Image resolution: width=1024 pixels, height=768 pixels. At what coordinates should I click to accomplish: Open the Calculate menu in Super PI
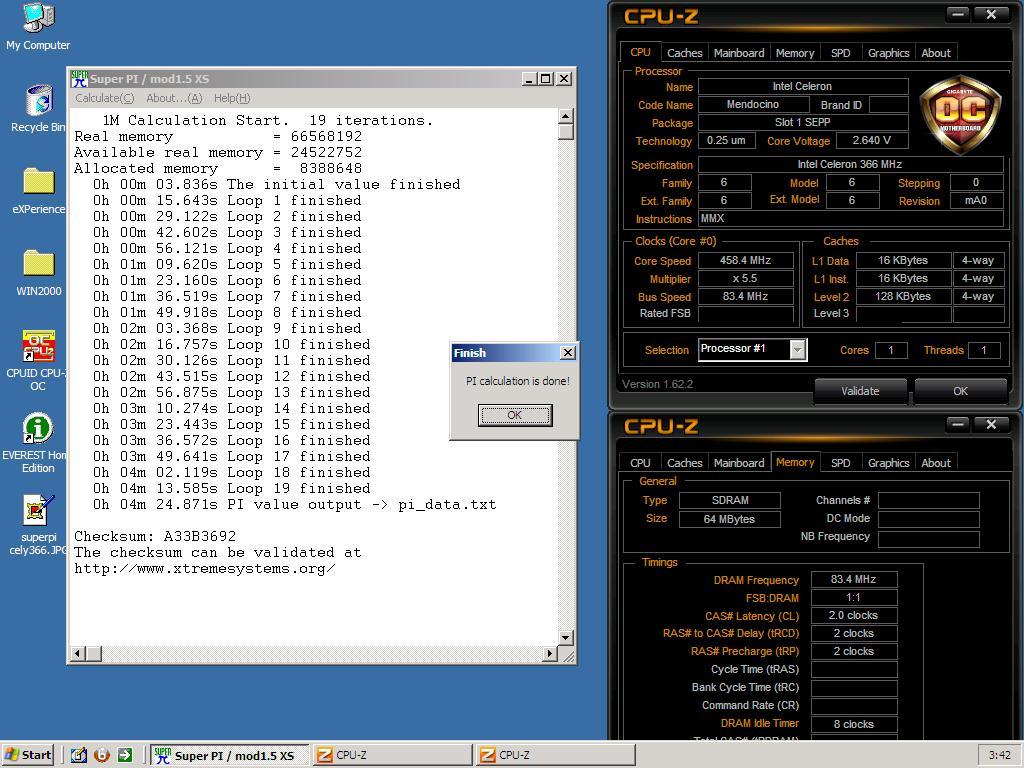tap(104, 98)
